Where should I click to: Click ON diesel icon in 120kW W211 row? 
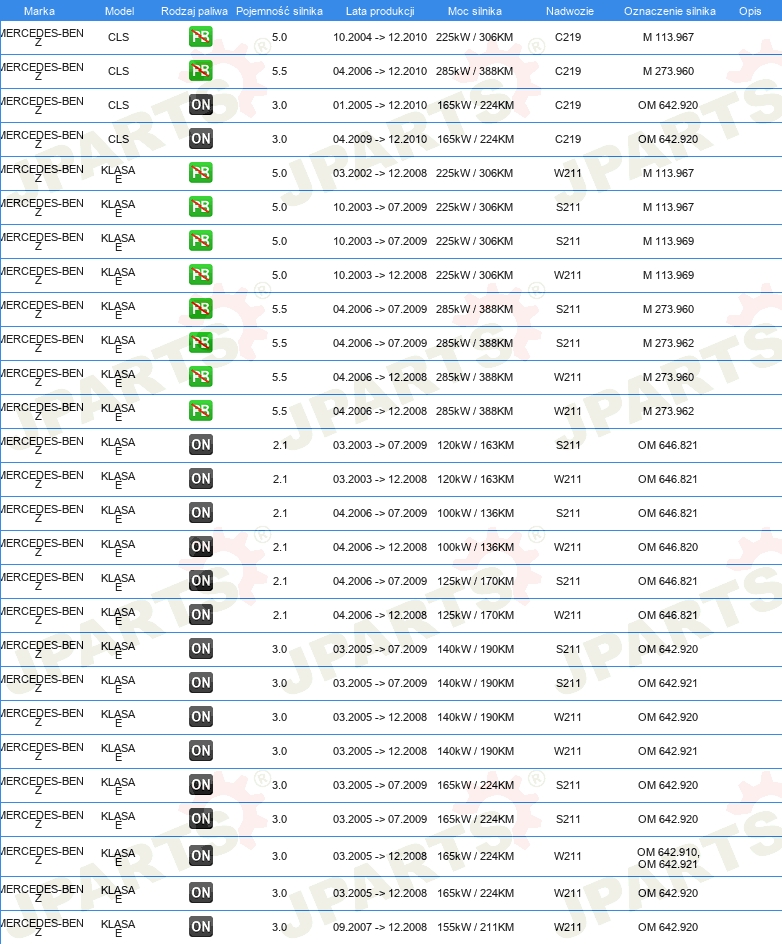pyautogui.click(x=200, y=479)
